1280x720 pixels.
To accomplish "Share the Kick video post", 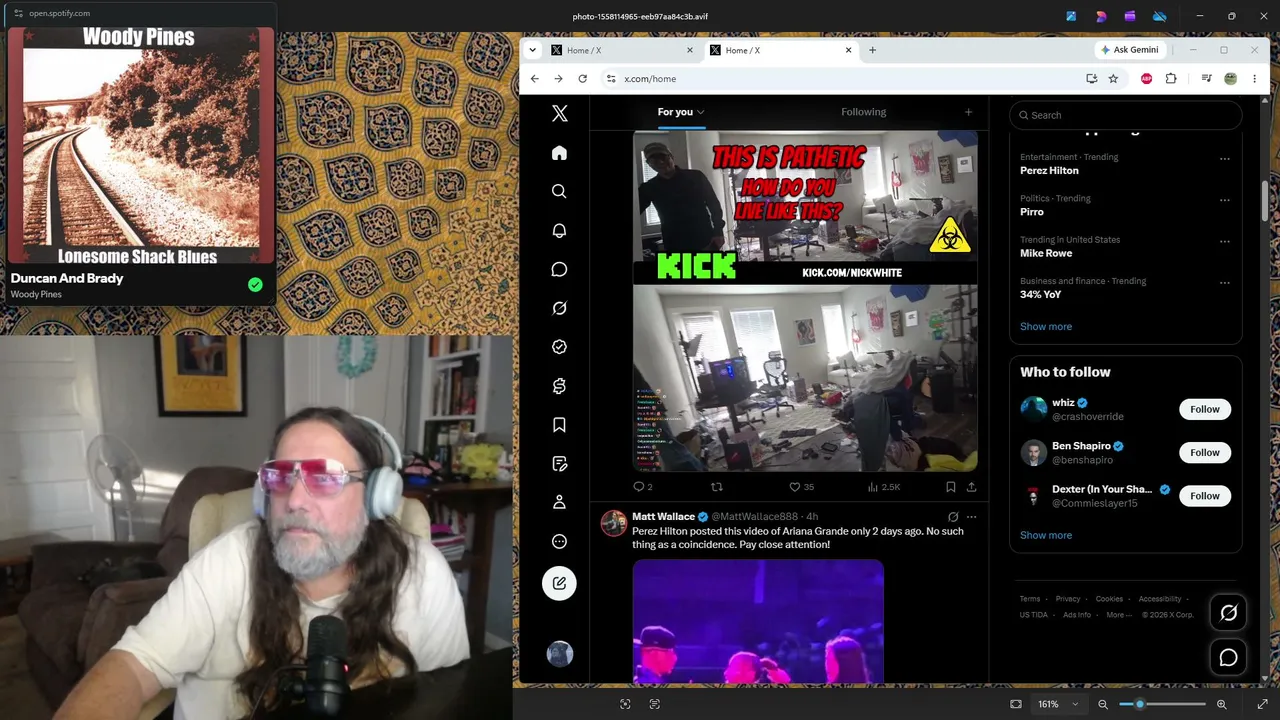I will point(971,487).
